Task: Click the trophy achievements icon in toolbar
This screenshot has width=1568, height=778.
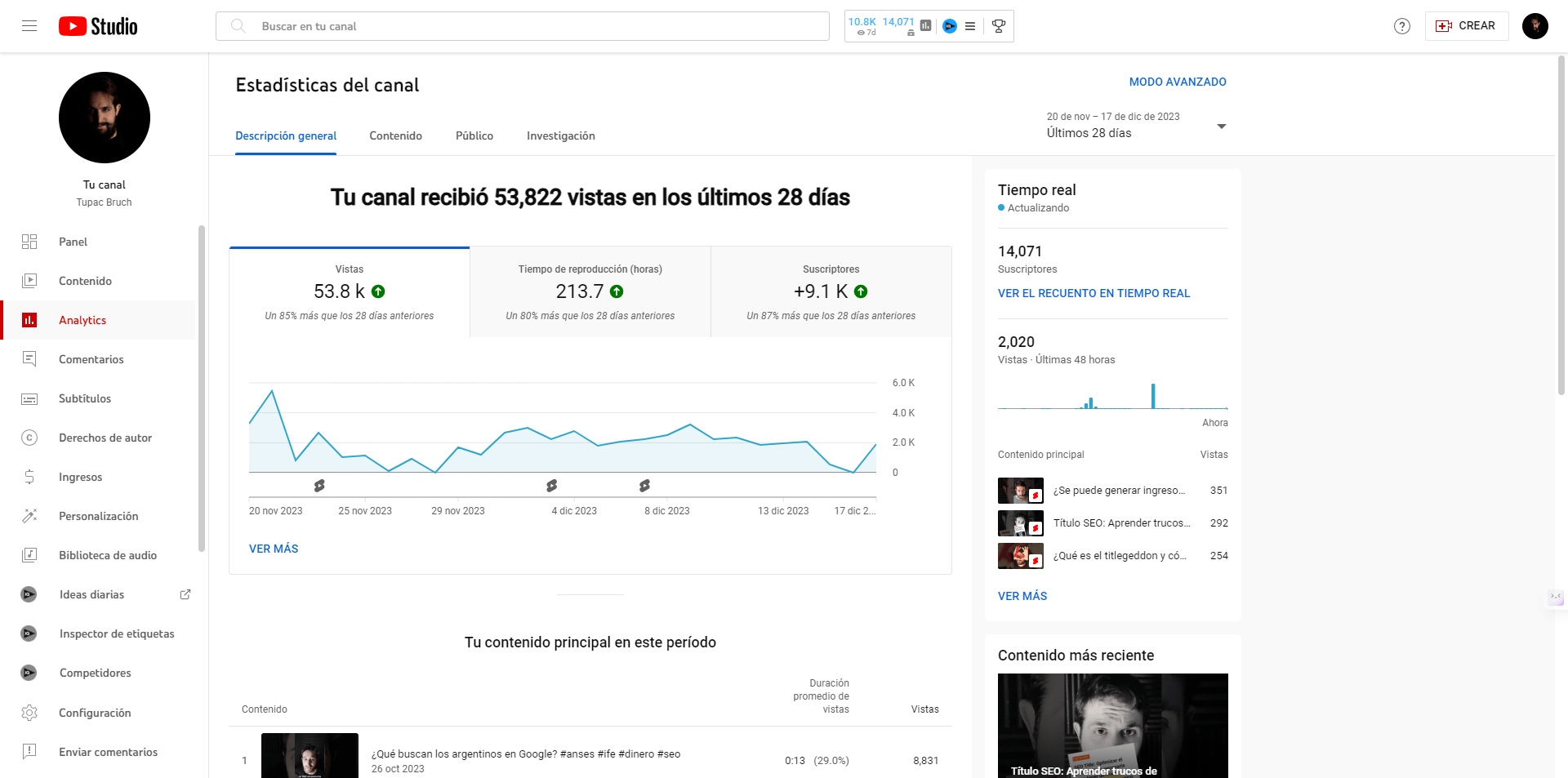Action: 998,26
